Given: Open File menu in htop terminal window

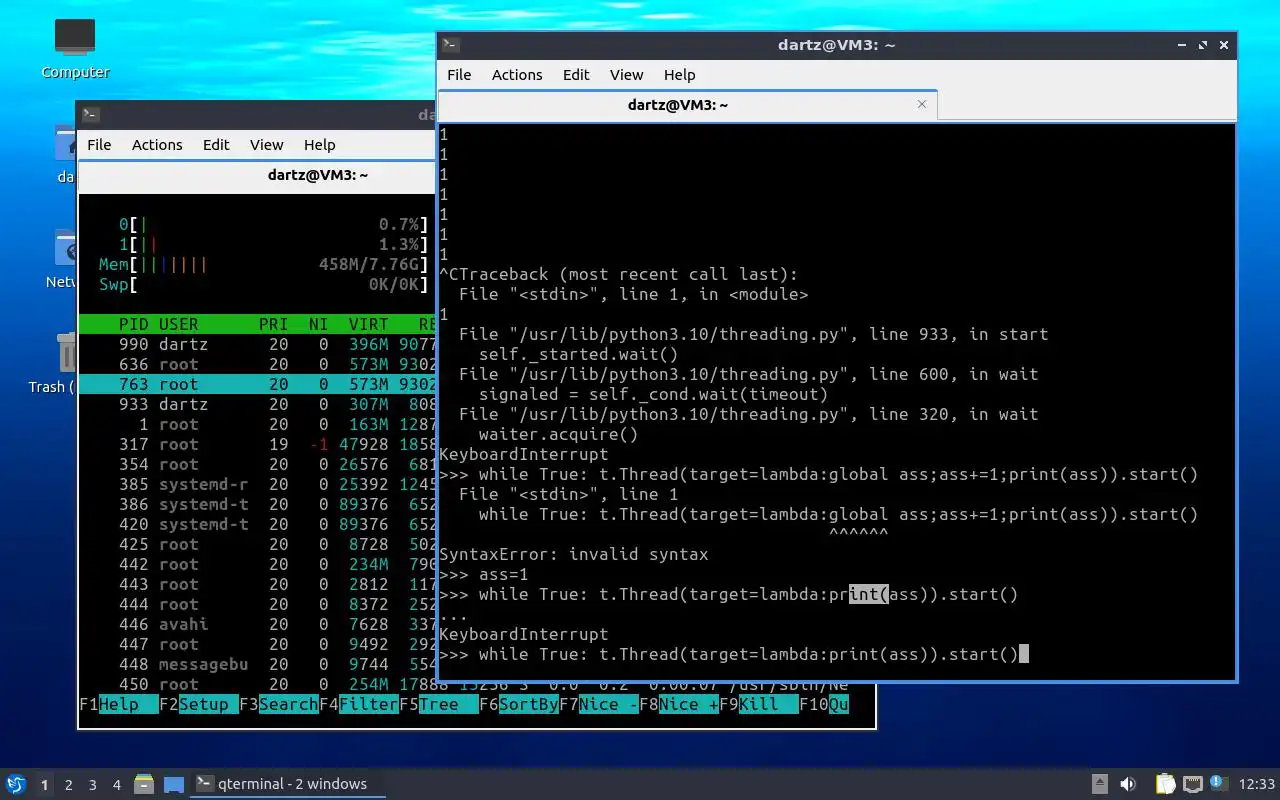Looking at the screenshot, I should 99,145.
